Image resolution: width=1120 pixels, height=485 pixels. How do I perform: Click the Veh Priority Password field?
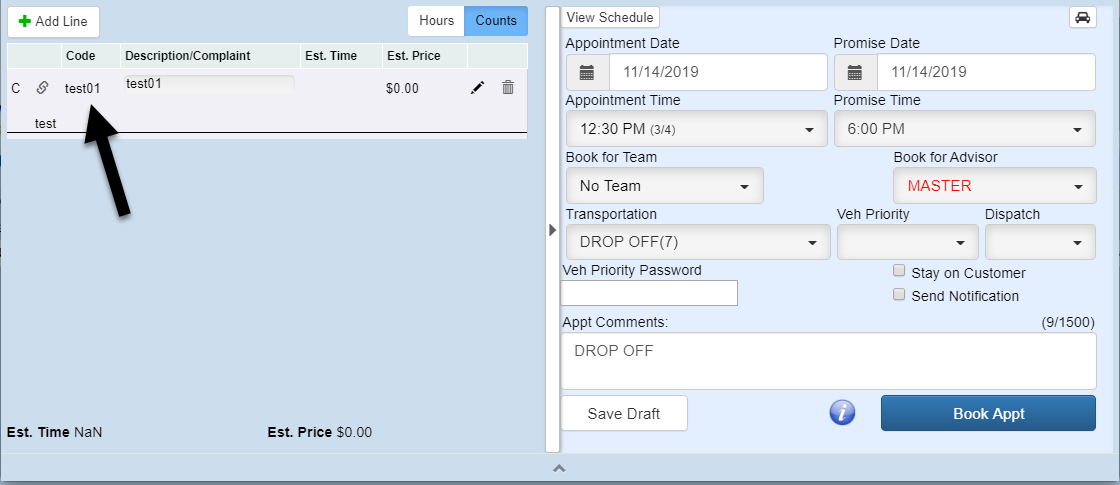(650, 293)
